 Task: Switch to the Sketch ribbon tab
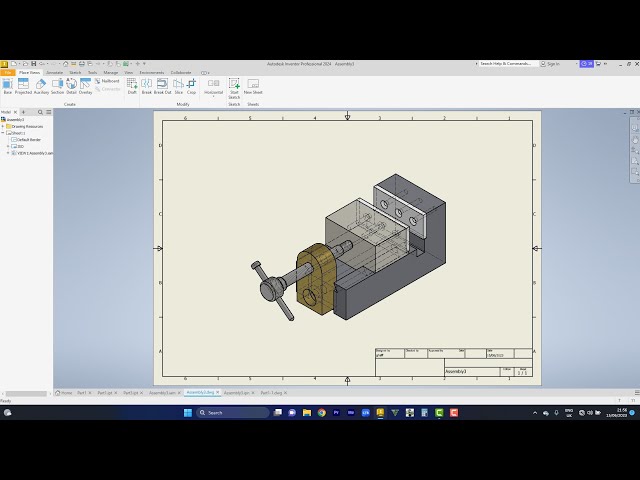[x=75, y=73]
